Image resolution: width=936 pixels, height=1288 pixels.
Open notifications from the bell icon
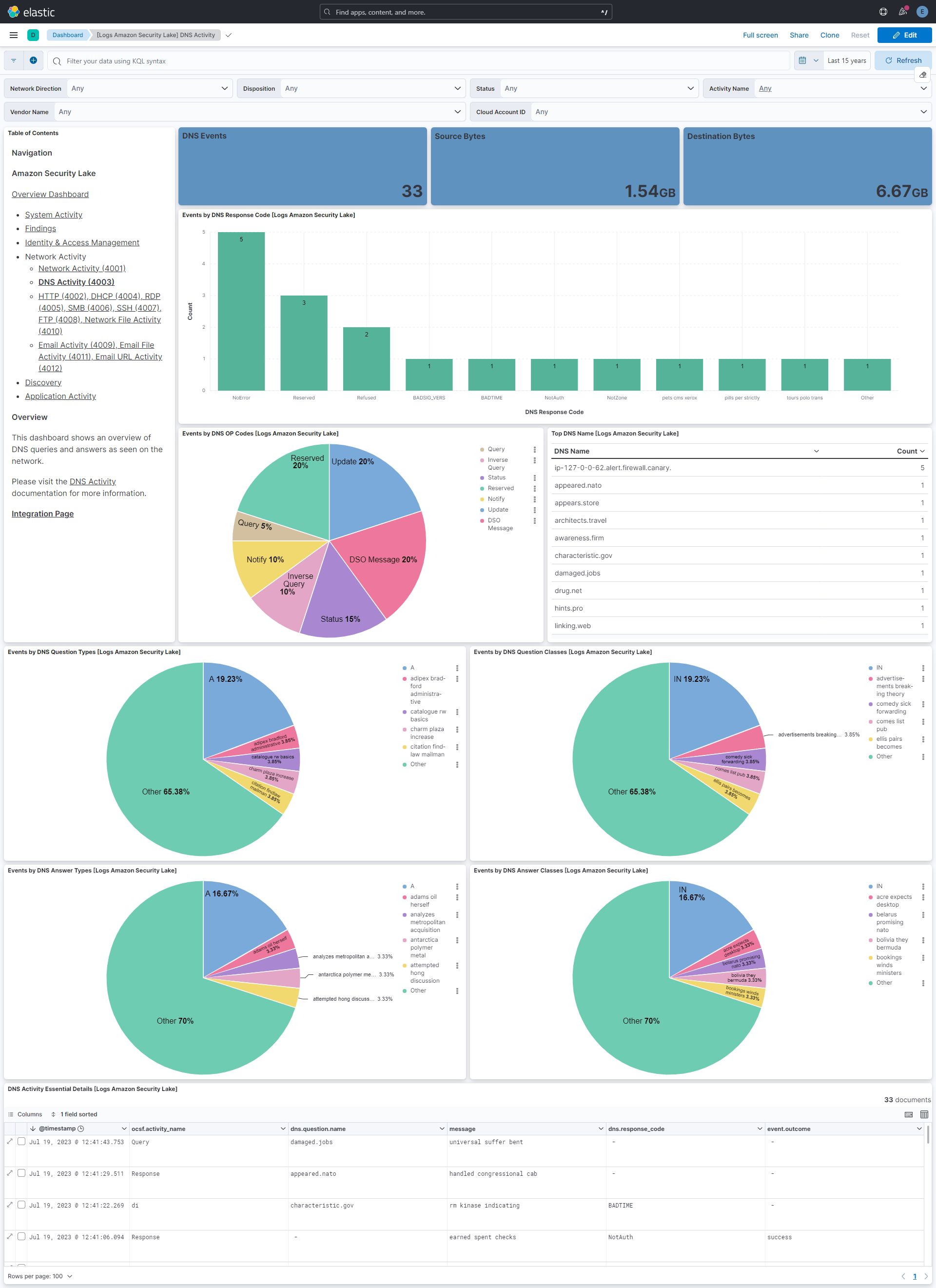coord(902,11)
